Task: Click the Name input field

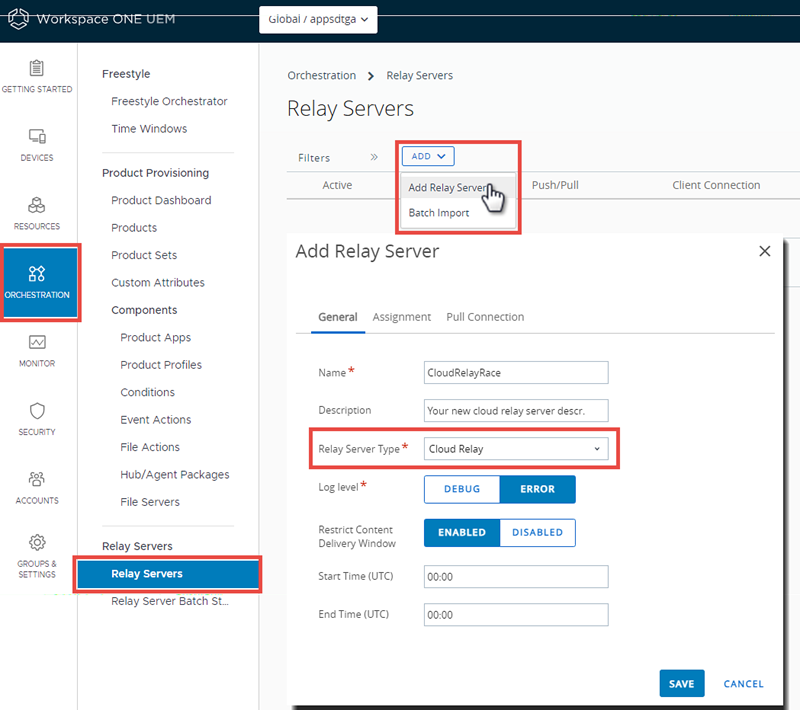Action: [x=516, y=372]
